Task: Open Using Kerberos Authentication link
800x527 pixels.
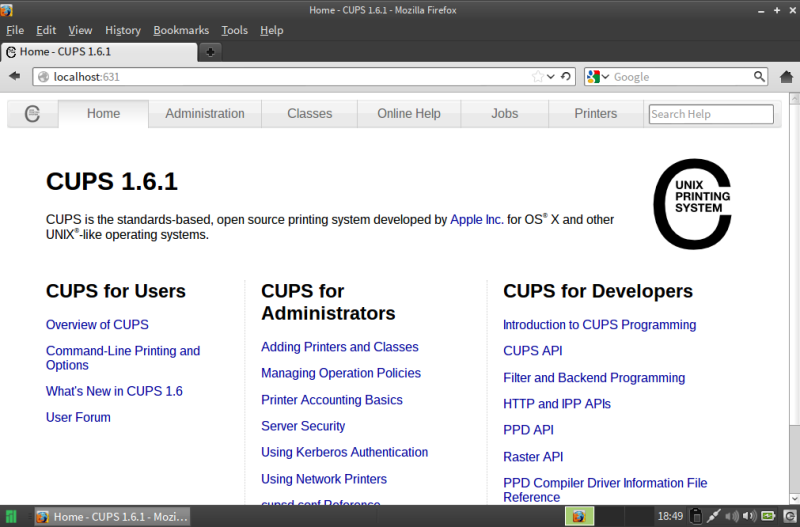Action: (x=344, y=452)
